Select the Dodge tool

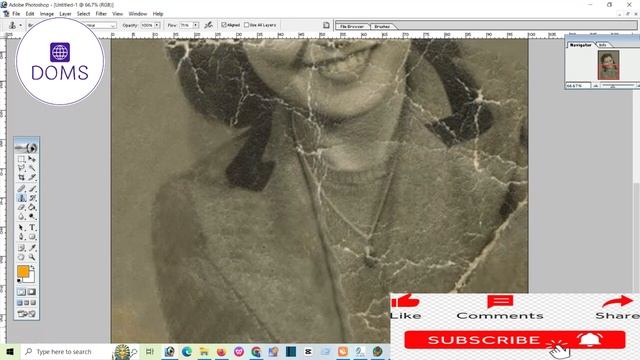pyautogui.click(x=32, y=217)
